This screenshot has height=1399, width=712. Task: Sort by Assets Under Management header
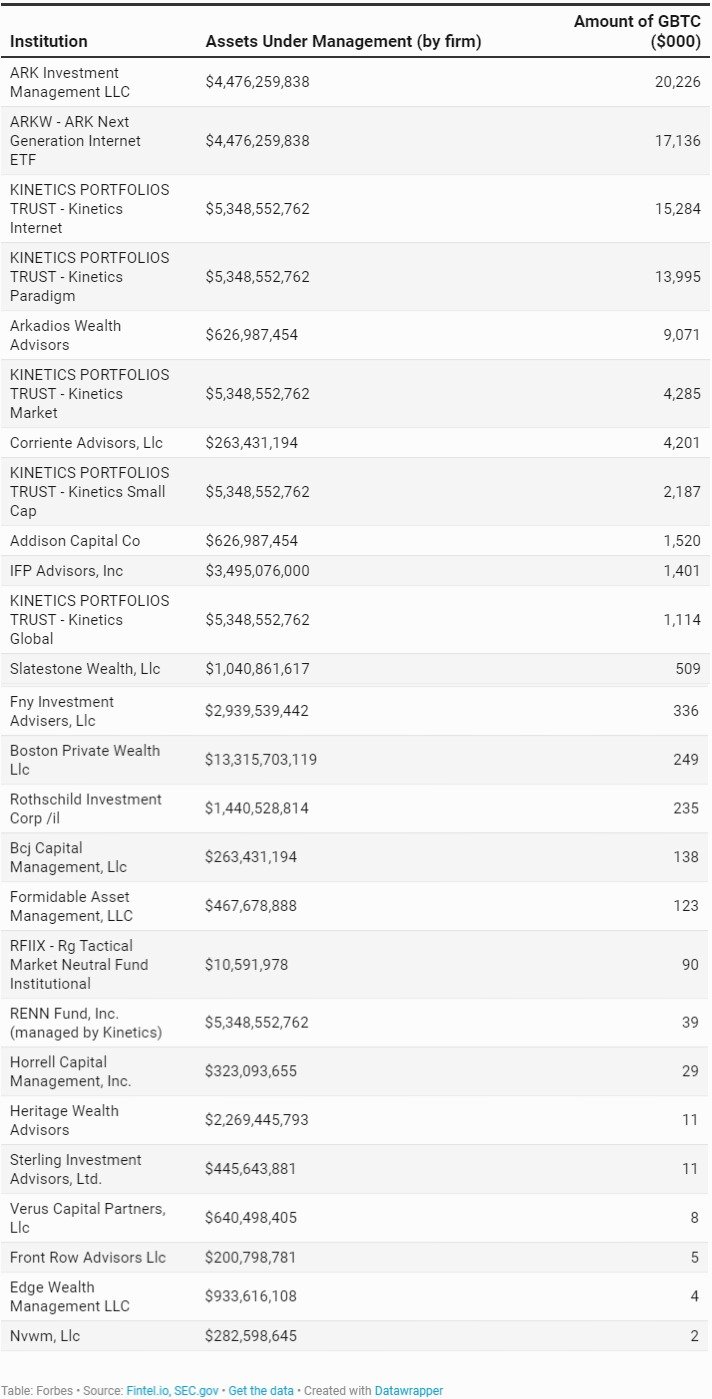[343, 41]
